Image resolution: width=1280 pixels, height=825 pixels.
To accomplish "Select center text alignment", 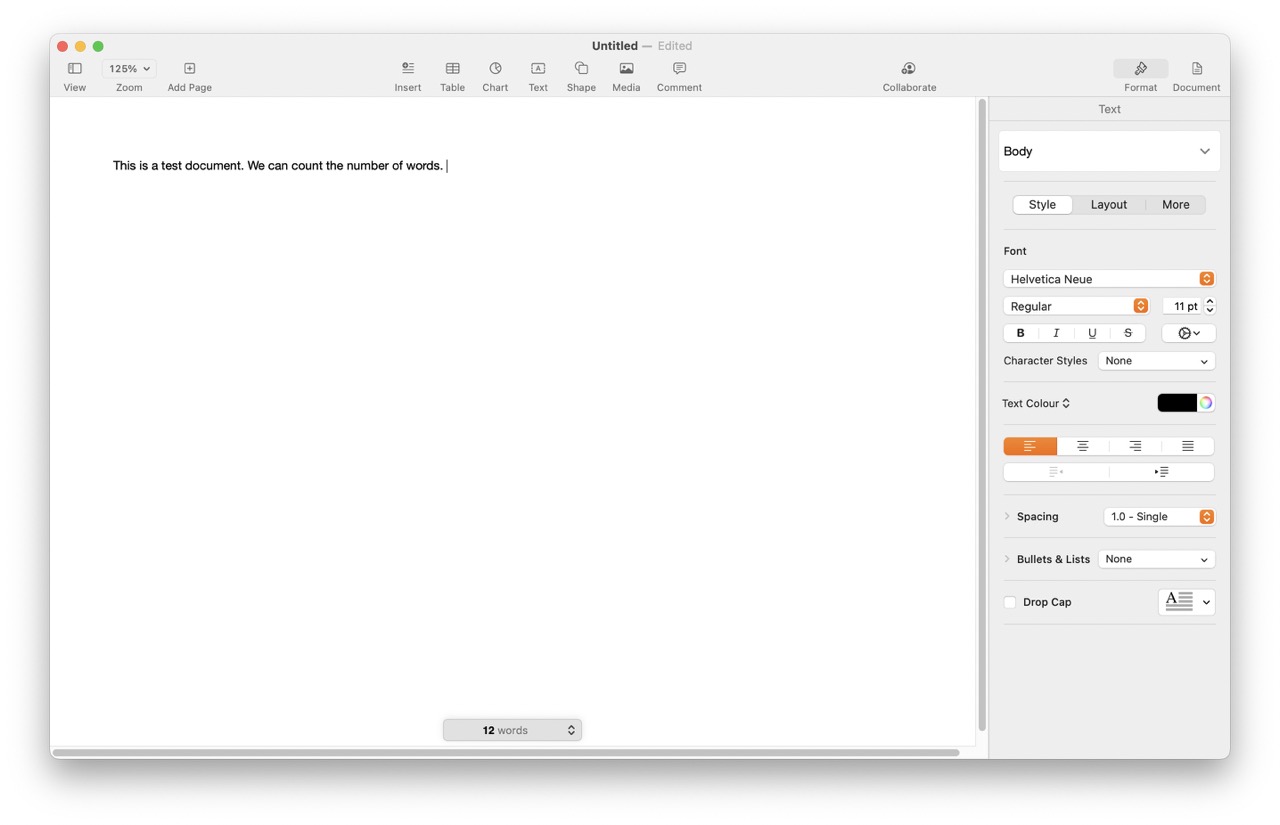I will (x=1082, y=446).
